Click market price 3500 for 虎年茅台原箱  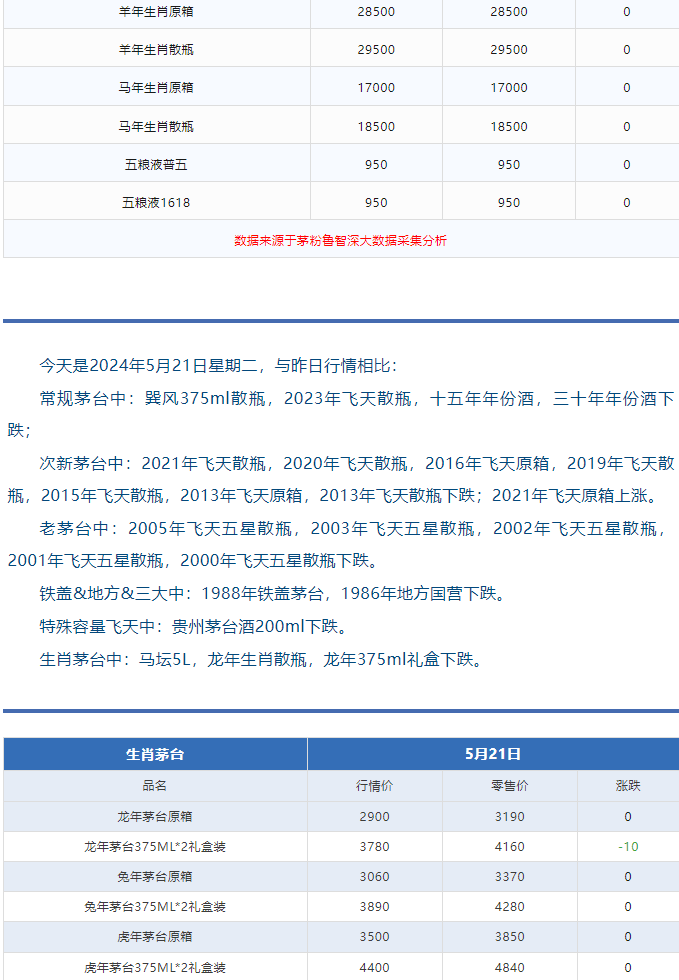pyautogui.click(x=375, y=936)
